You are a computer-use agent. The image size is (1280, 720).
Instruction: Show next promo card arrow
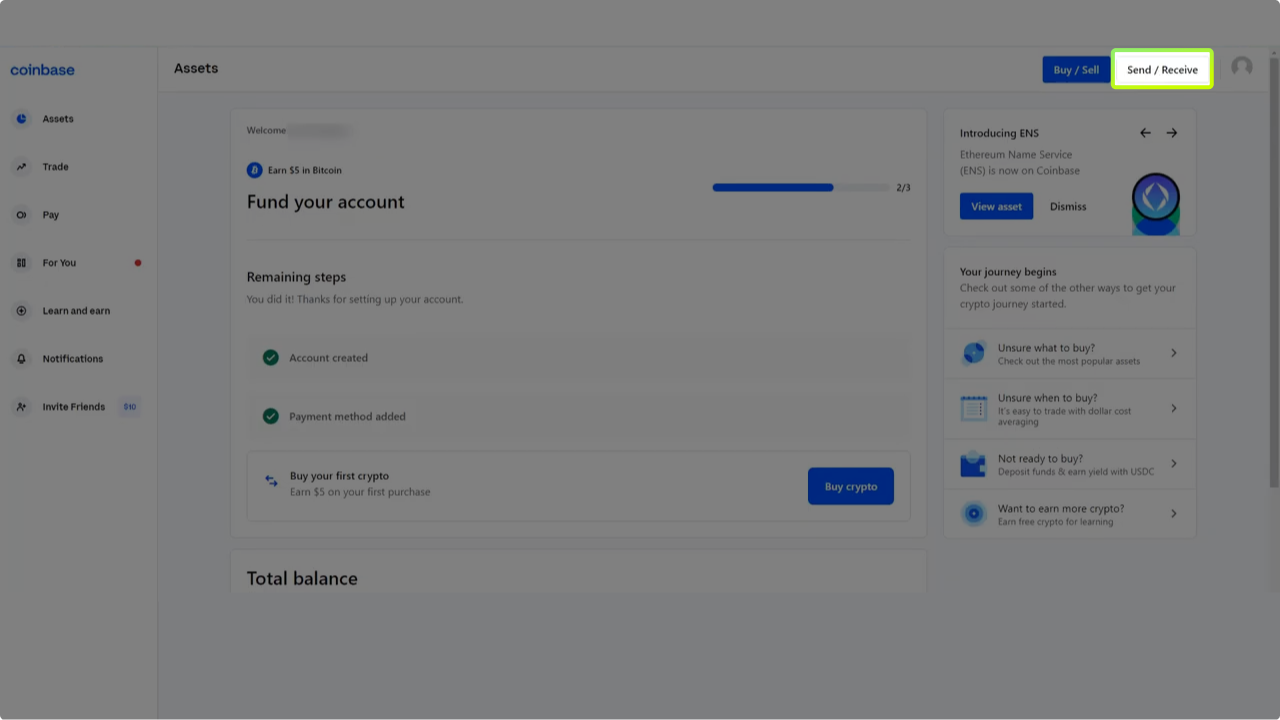(x=1172, y=133)
